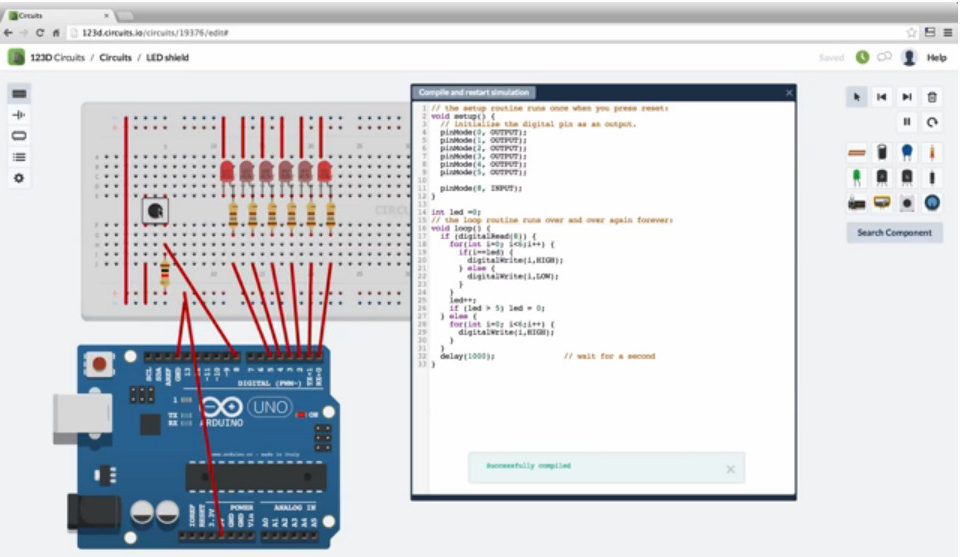Click the trash delete icon
Image resolution: width=960 pixels, height=557 pixels.
[932, 97]
